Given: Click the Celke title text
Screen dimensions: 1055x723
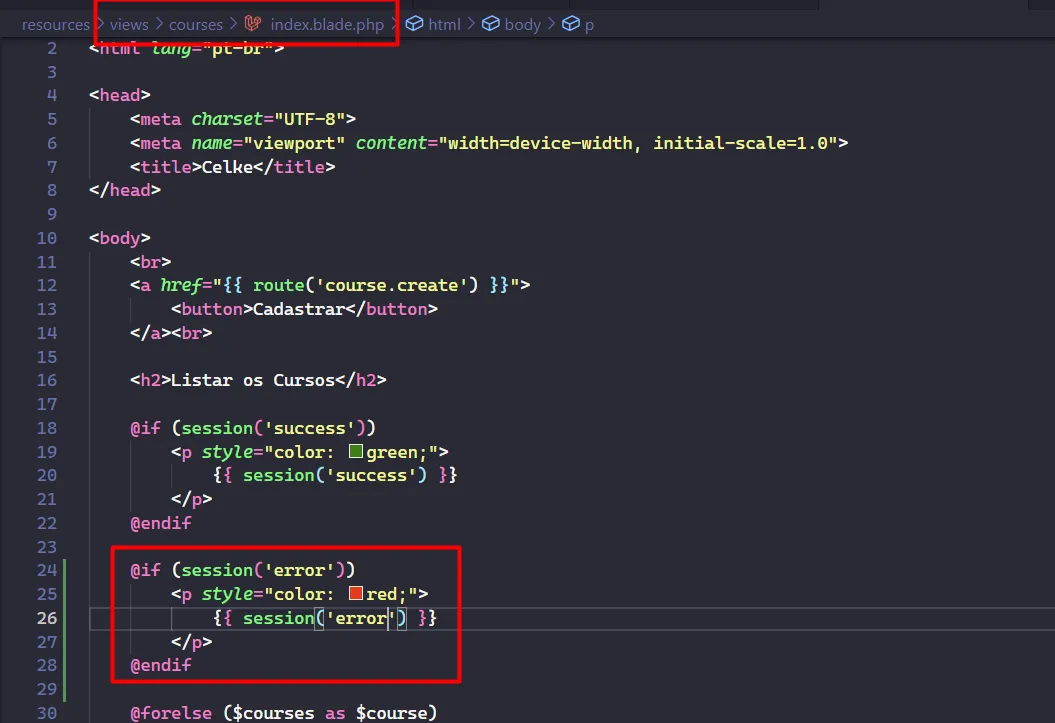Looking at the screenshot, I should (x=227, y=167).
